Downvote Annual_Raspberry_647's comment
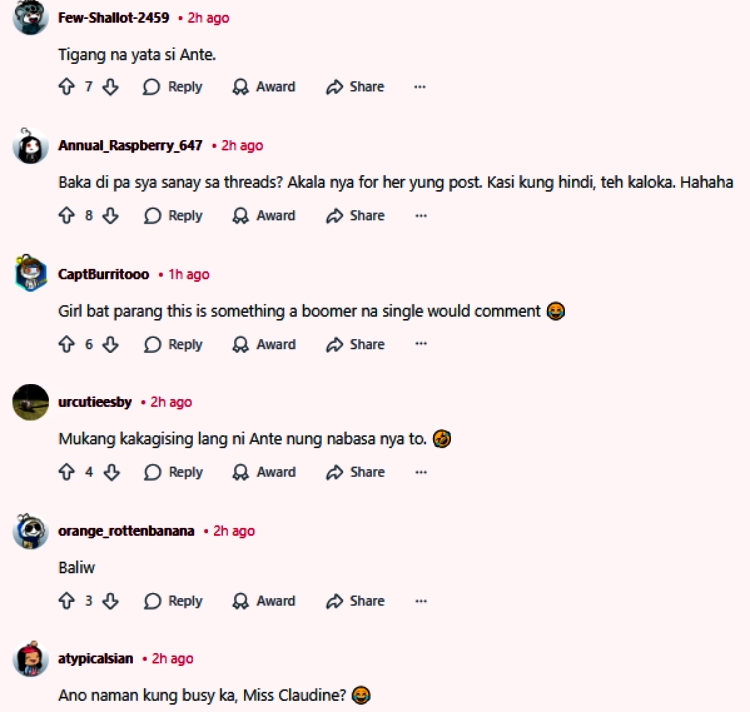750x712 pixels. [111, 216]
